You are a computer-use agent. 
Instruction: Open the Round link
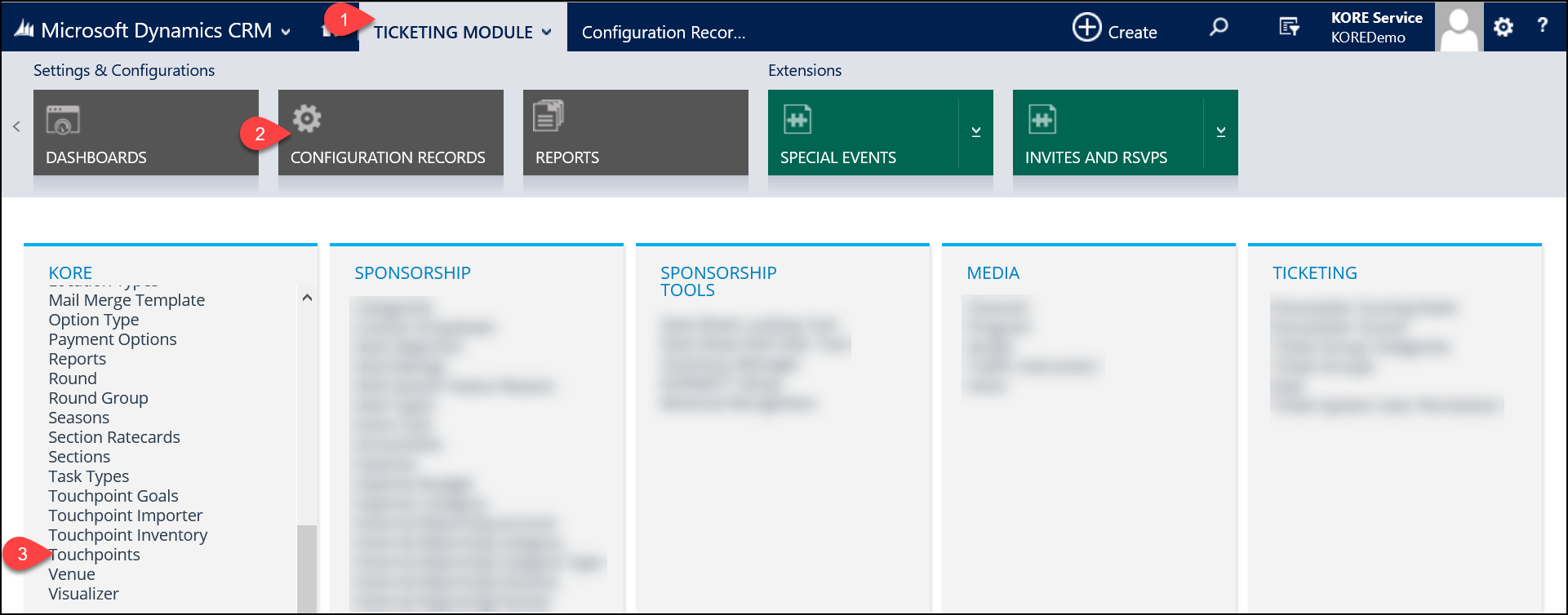[73, 378]
